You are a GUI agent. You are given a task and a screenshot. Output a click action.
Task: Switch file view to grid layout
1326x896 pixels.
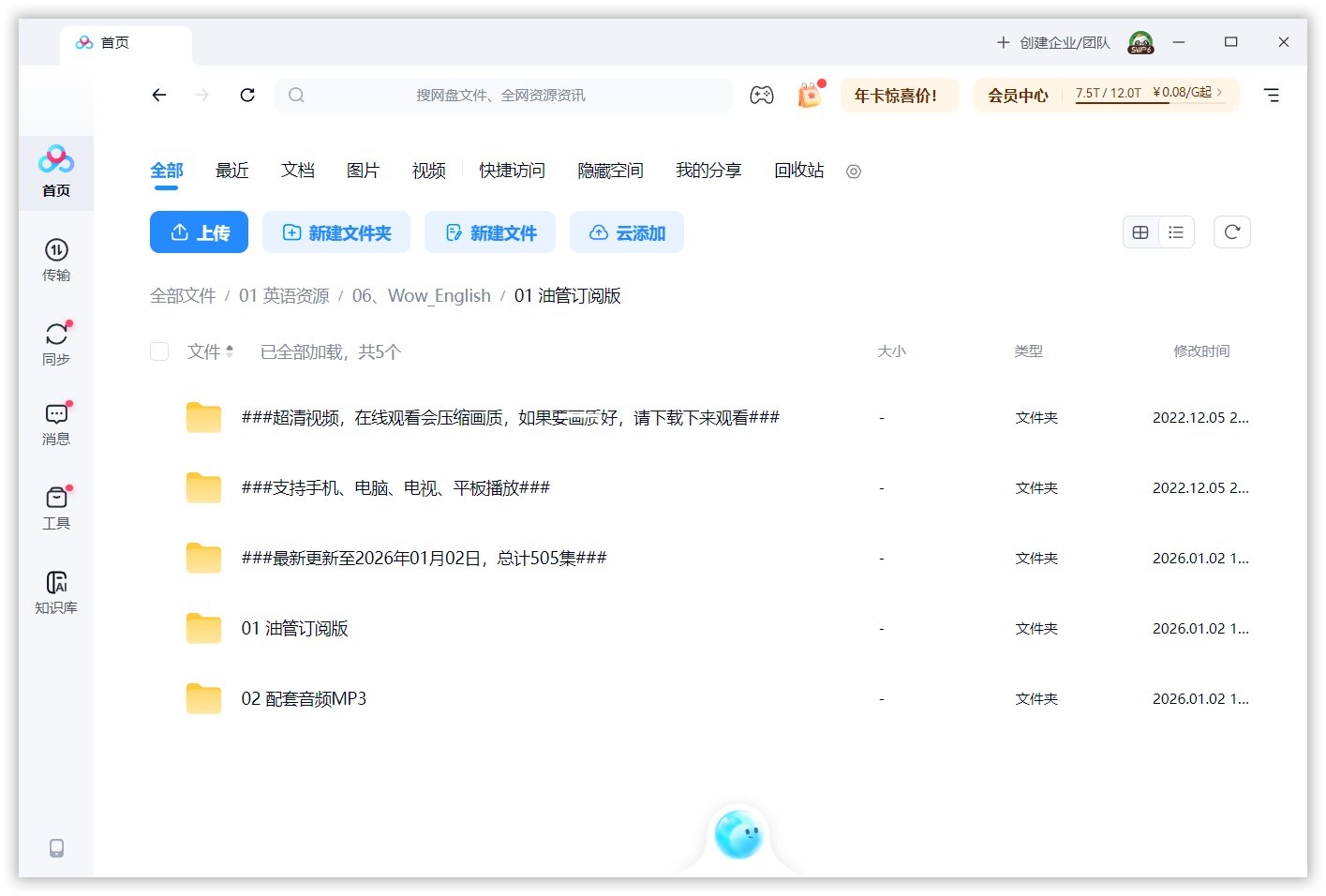point(1140,231)
